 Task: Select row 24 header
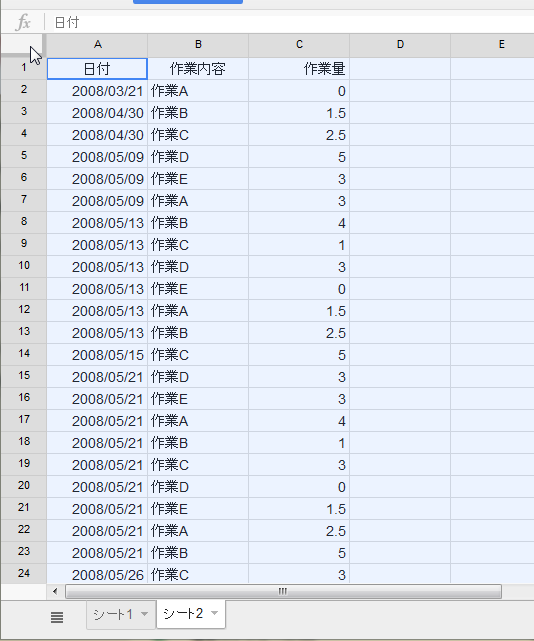tap(24, 573)
